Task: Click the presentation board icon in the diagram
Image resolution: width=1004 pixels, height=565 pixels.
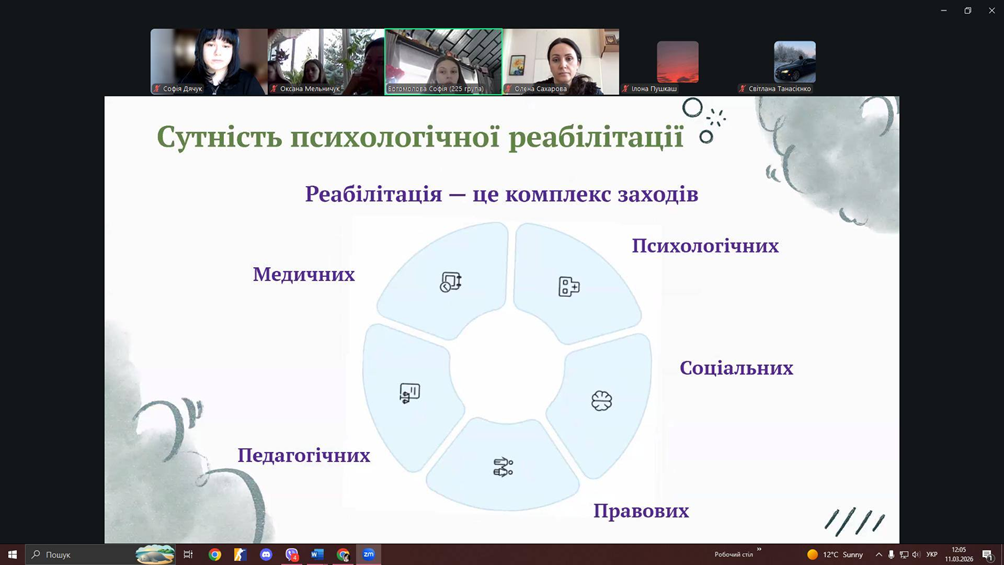Action: (x=410, y=393)
